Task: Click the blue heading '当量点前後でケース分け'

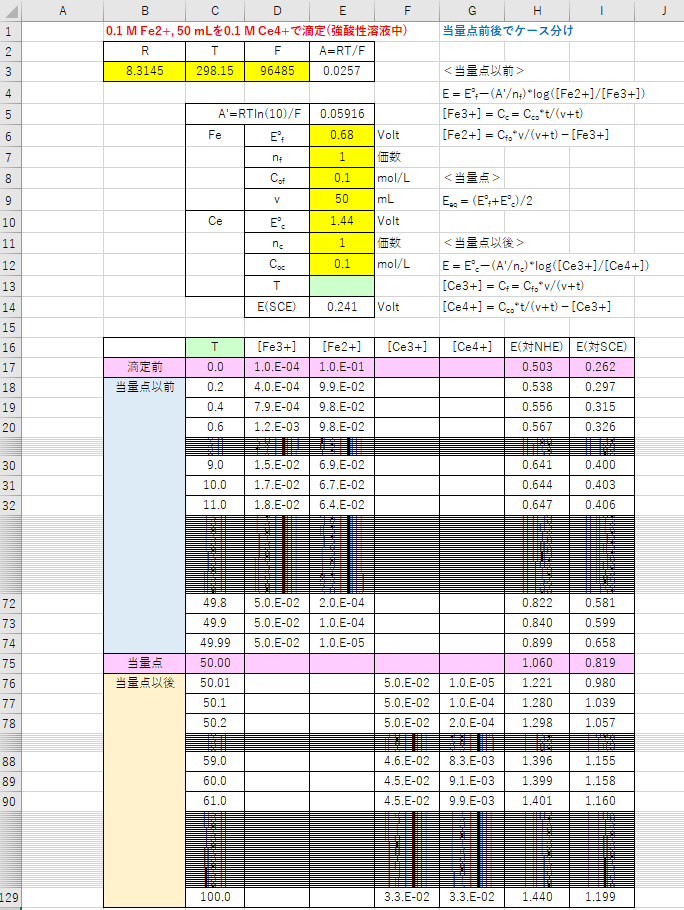Action: (508, 31)
